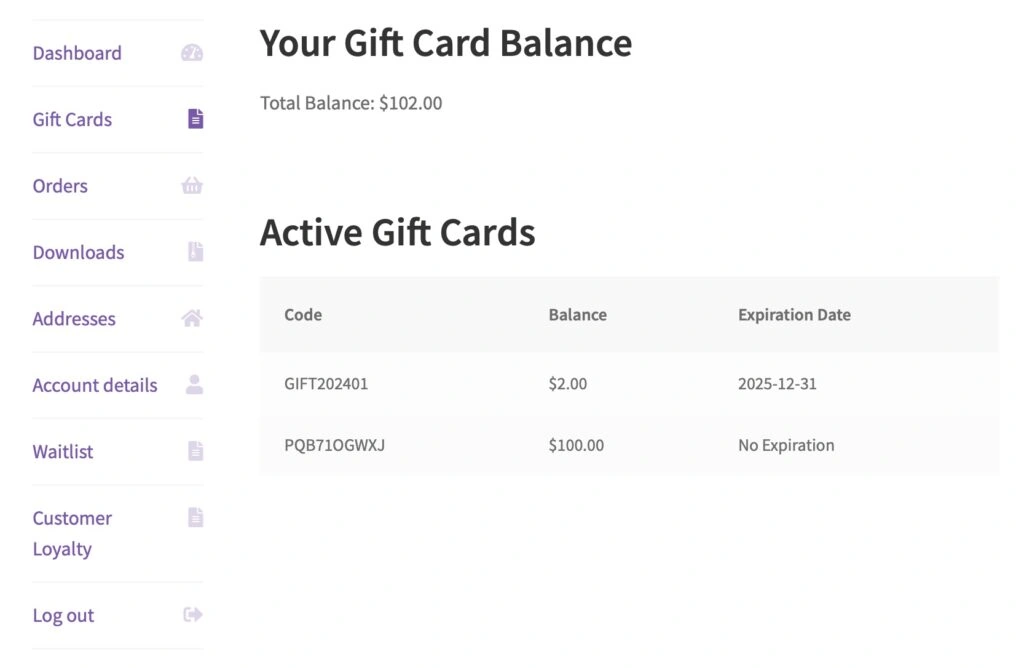Open Customer Loyalty link
Screen dimensions: 1024x668
(72, 533)
